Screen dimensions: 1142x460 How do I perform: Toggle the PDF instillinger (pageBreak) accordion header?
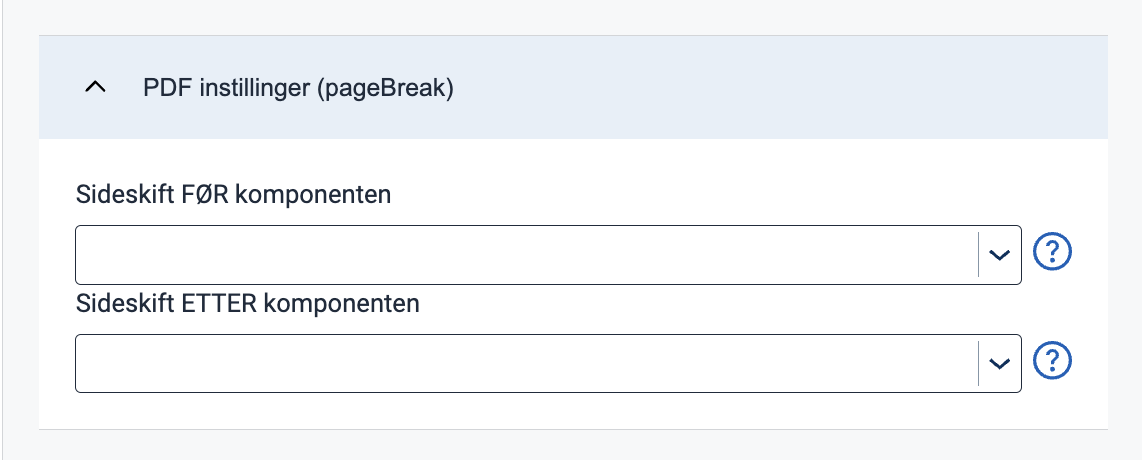[573, 87]
